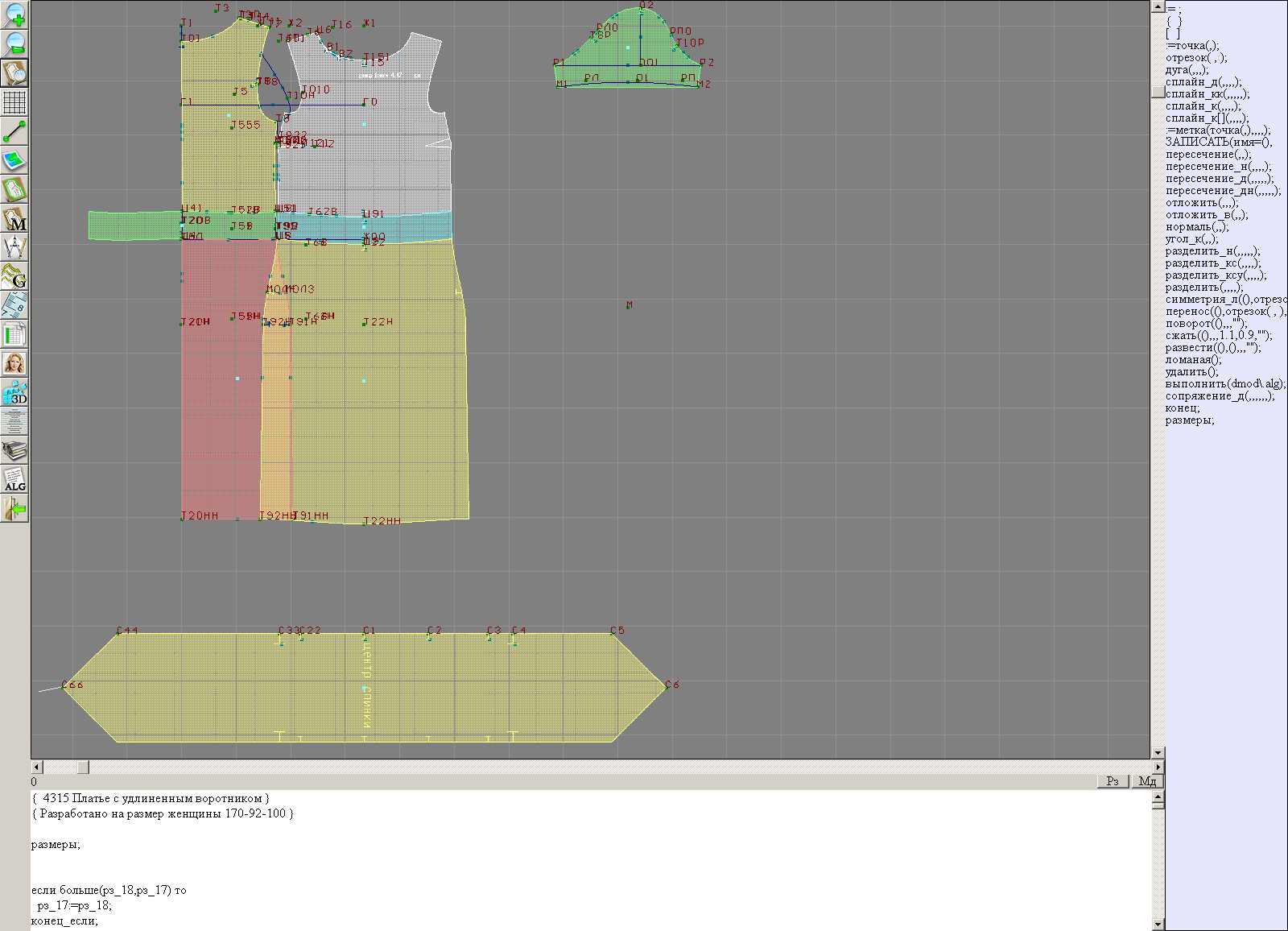Click the code editor's scroll down arrow

point(1158,924)
